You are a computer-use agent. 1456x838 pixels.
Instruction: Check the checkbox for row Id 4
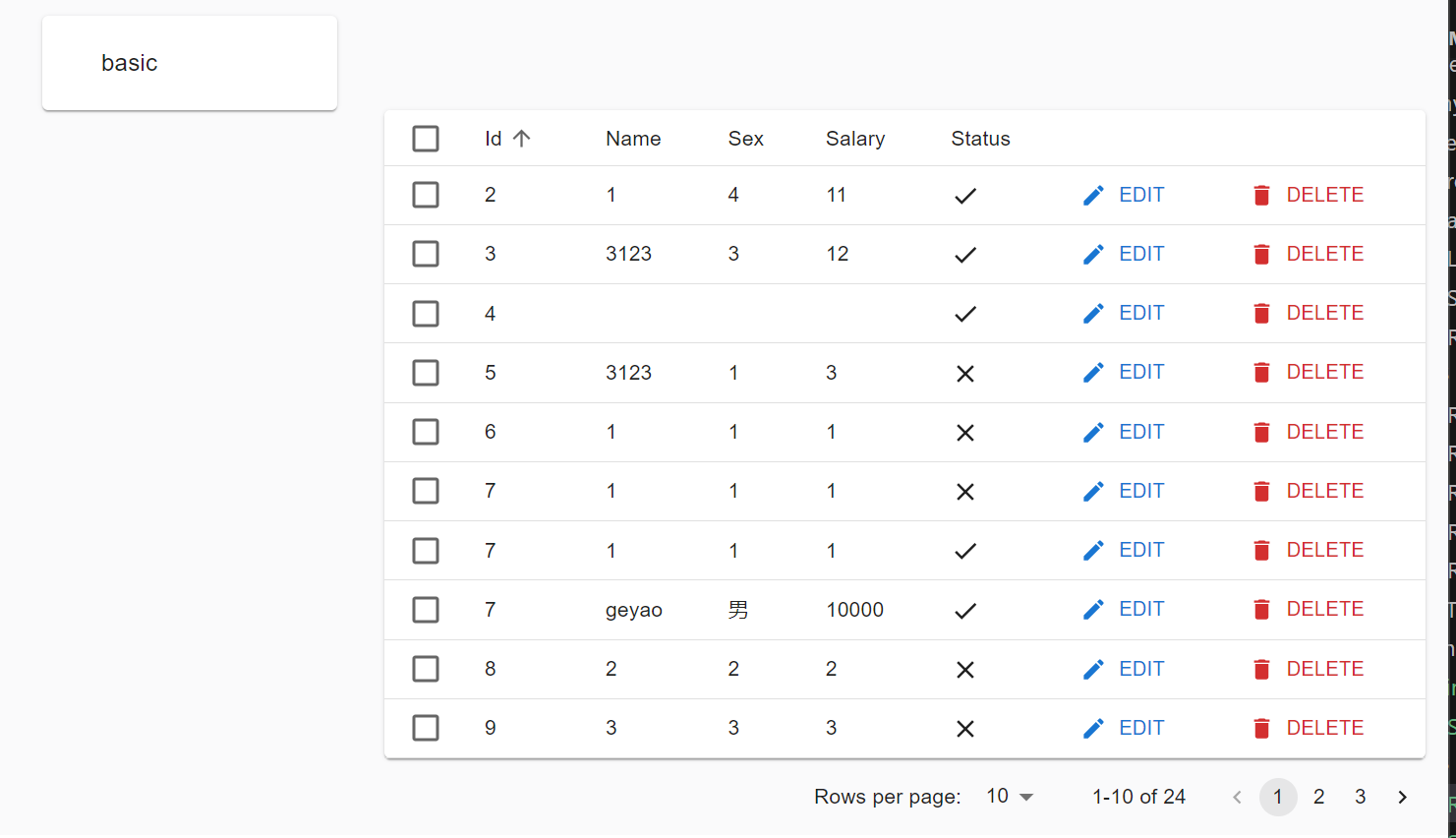pos(426,314)
